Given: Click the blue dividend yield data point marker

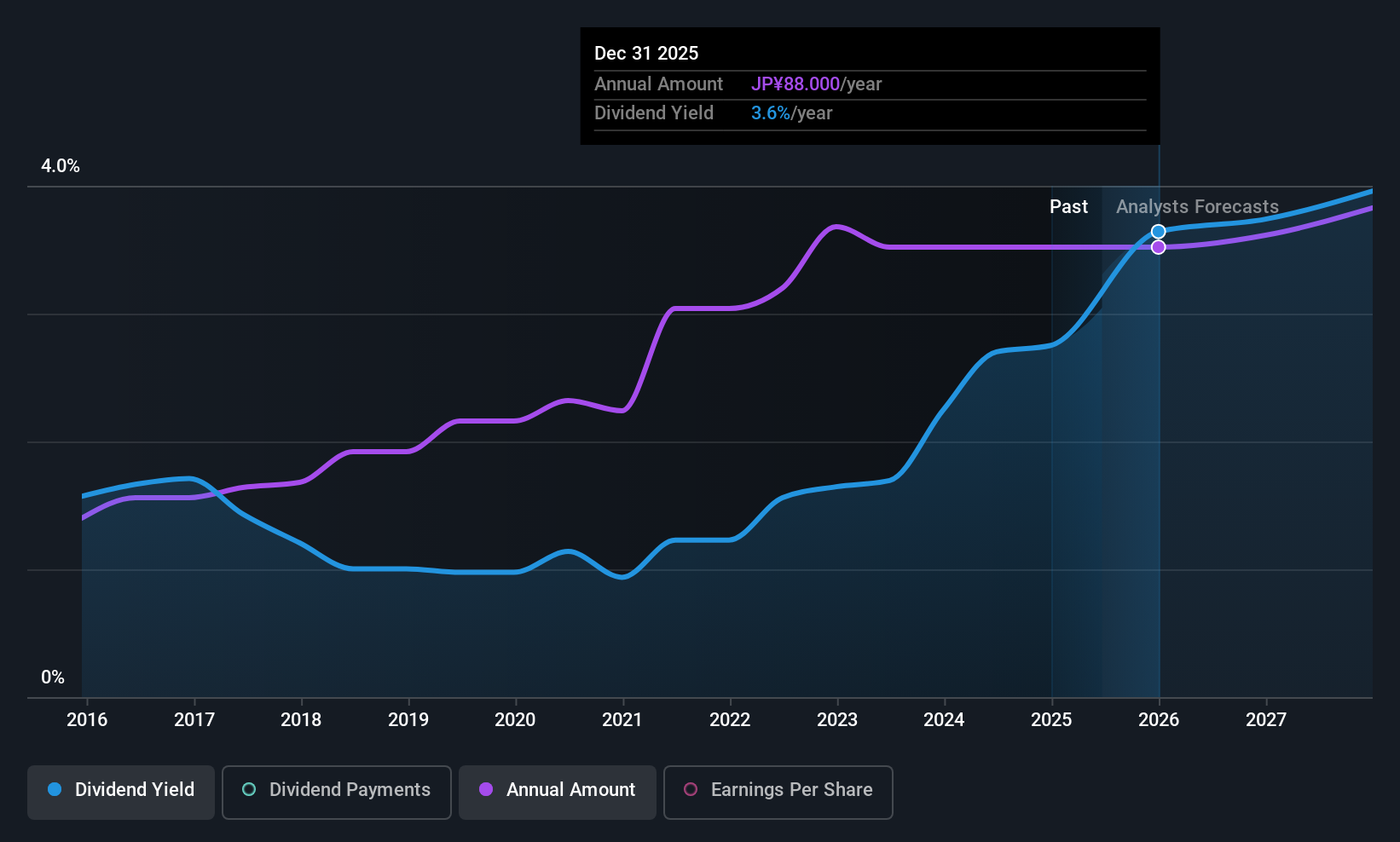Looking at the screenshot, I should [1158, 232].
